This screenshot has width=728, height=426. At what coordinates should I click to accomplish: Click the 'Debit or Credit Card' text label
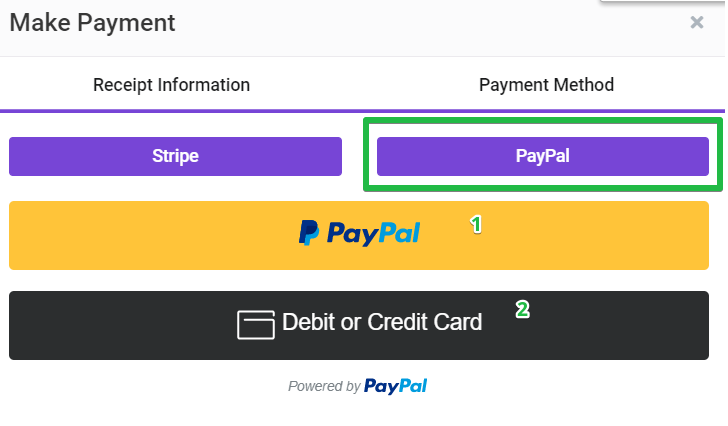382,322
